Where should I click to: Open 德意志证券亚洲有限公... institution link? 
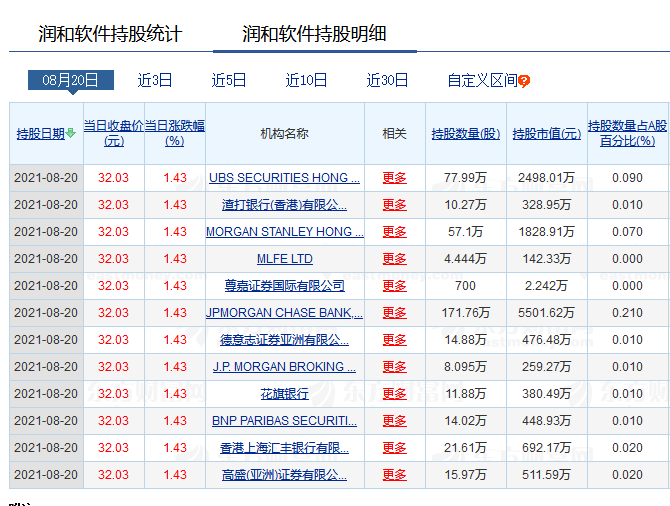(285, 340)
